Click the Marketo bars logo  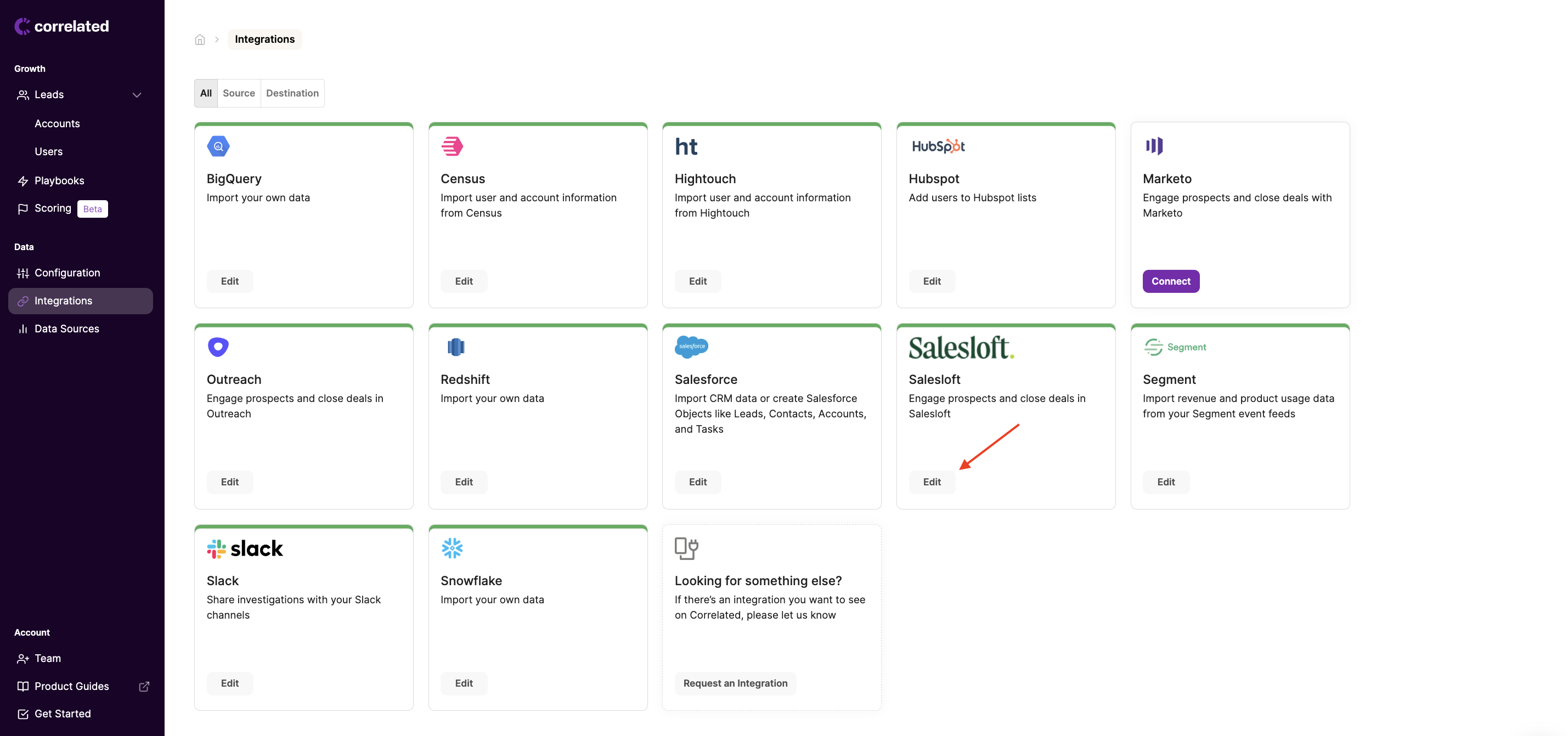point(1153,146)
